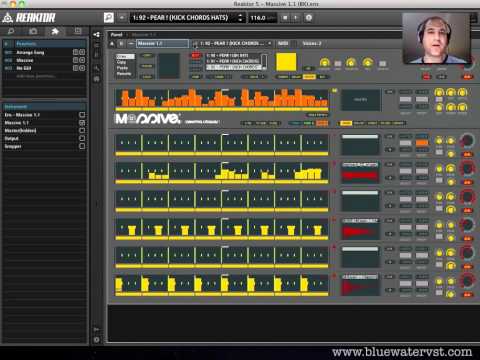Select the Arrange Song row in the sidebar list
This screenshot has width=480, height=360.
click(x=44, y=52)
